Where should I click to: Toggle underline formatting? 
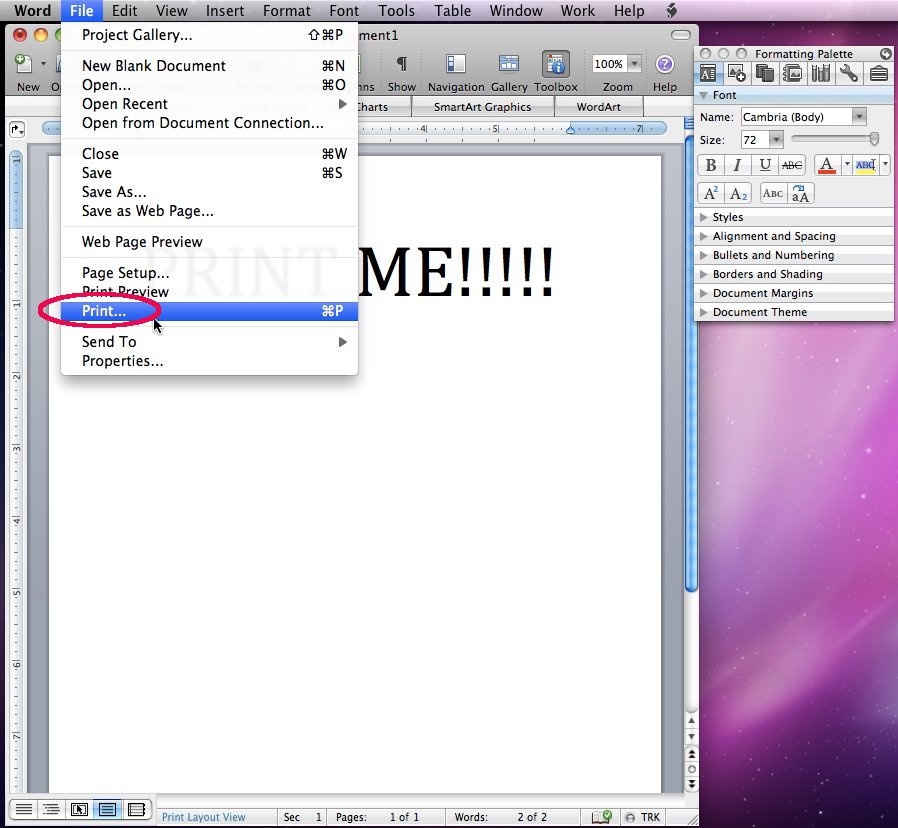(x=764, y=165)
